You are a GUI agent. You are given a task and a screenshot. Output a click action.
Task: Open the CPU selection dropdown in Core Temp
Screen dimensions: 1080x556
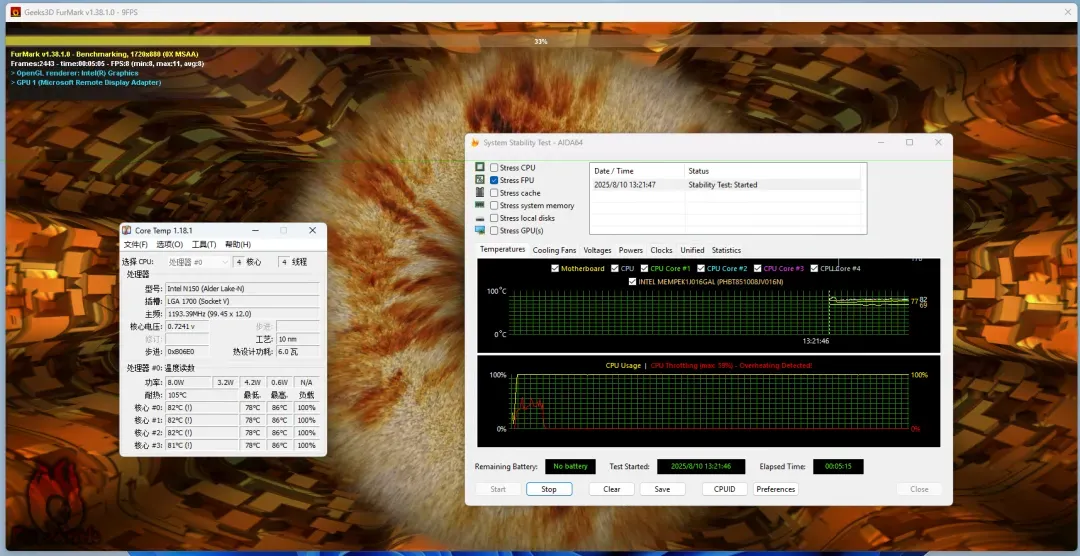[198, 262]
